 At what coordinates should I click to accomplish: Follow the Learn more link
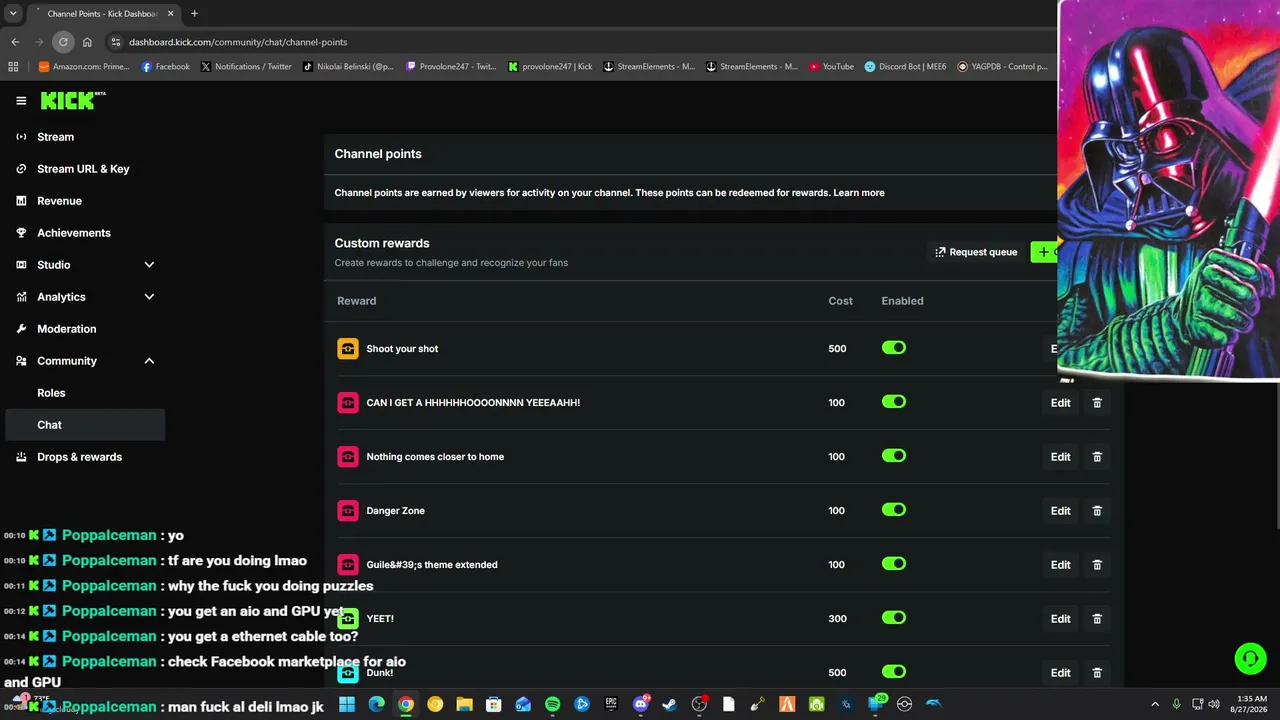859,193
